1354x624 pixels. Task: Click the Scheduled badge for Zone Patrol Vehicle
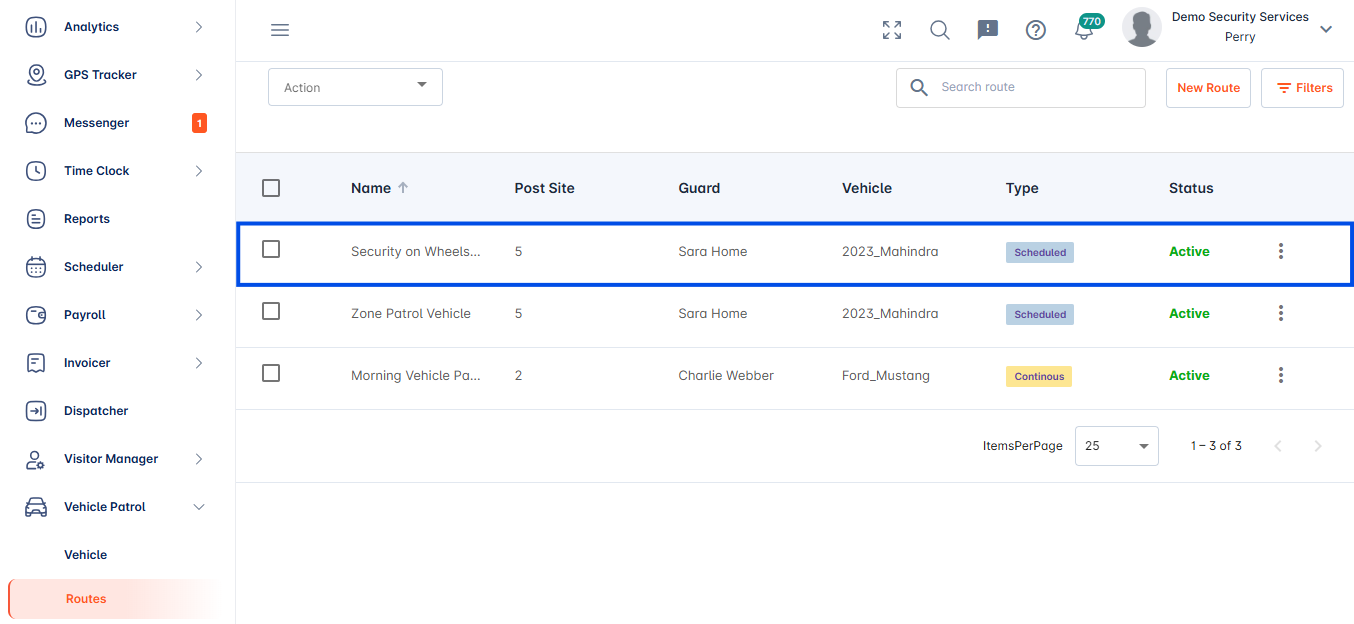1040,314
